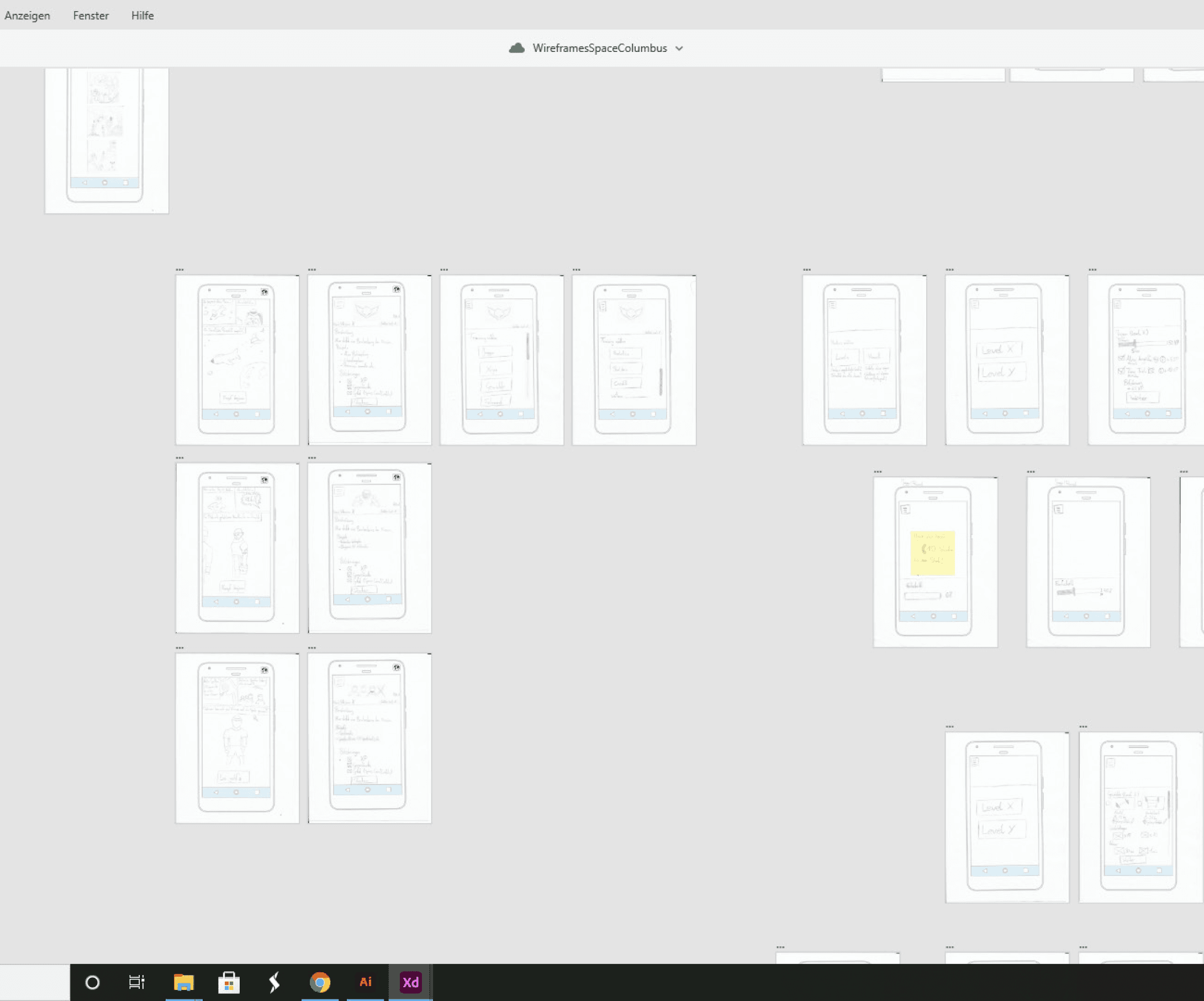Click the cloud document icon

pos(516,48)
